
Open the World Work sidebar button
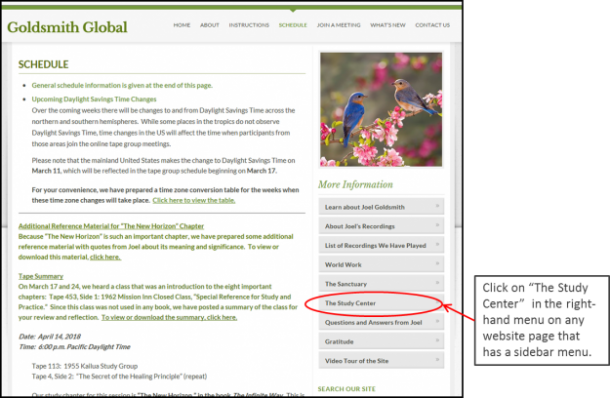tap(381, 264)
